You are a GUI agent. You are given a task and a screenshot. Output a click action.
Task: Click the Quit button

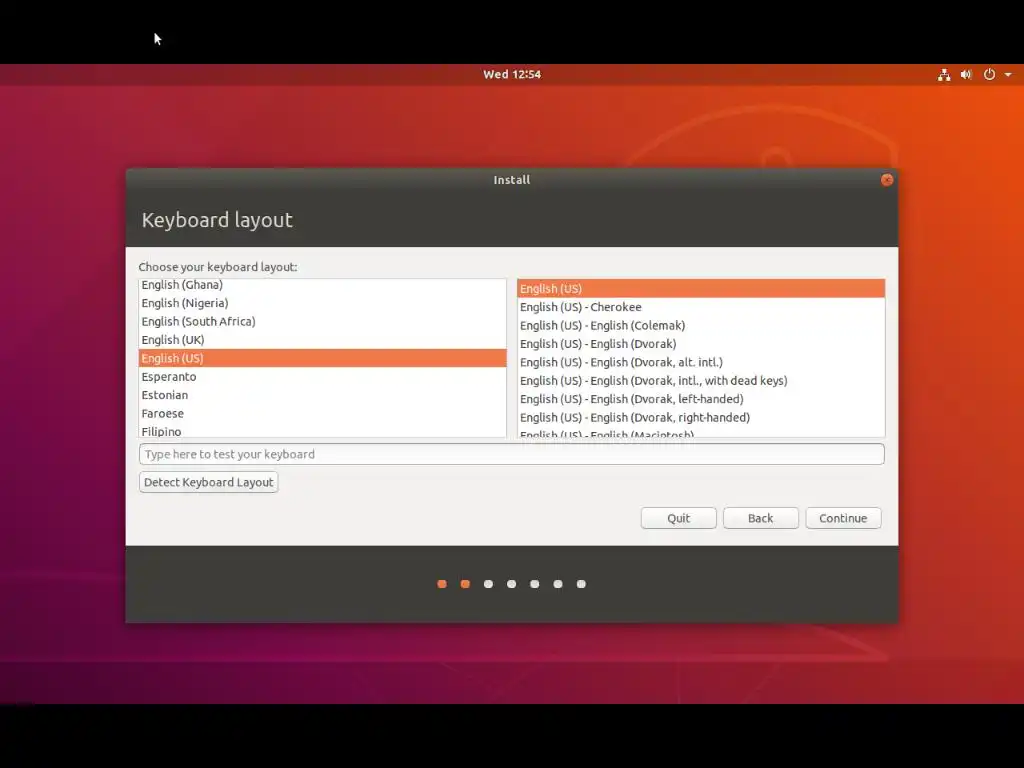click(x=679, y=518)
